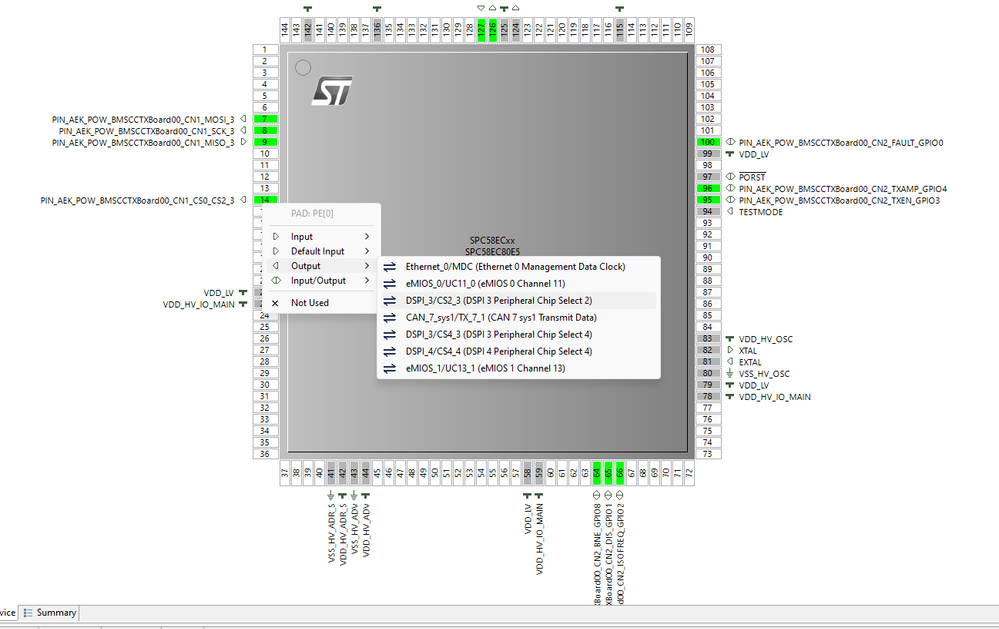This screenshot has height=629, width=999.
Task: Click PIN_AEK_POW_BMSCCTXBoard00_CN1_MISO_3 label
Action: click(143, 143)
